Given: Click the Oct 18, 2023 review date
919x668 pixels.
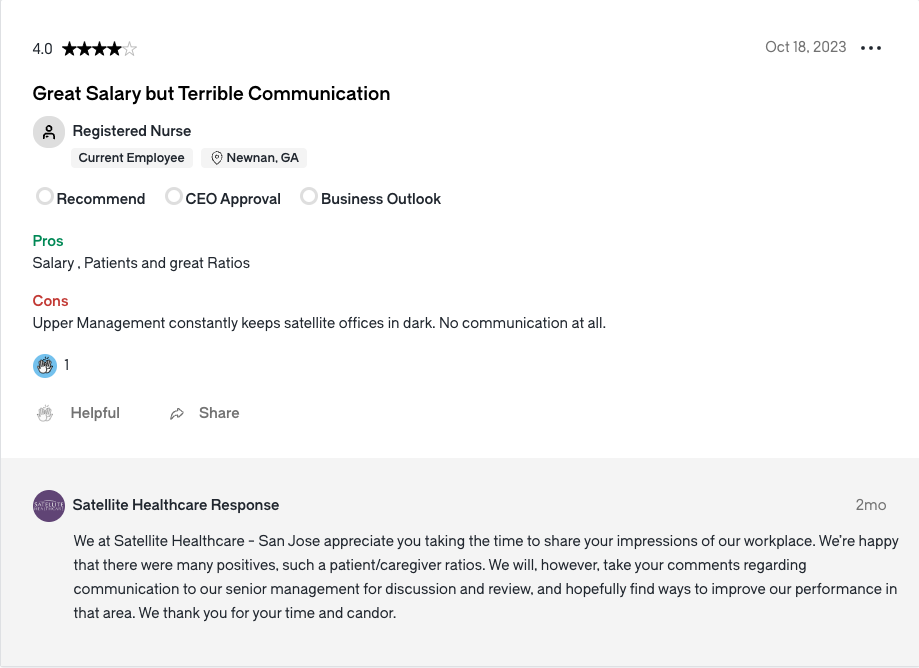Looking at the screenshot, I should pyautogui.click(x=805, y=47).
